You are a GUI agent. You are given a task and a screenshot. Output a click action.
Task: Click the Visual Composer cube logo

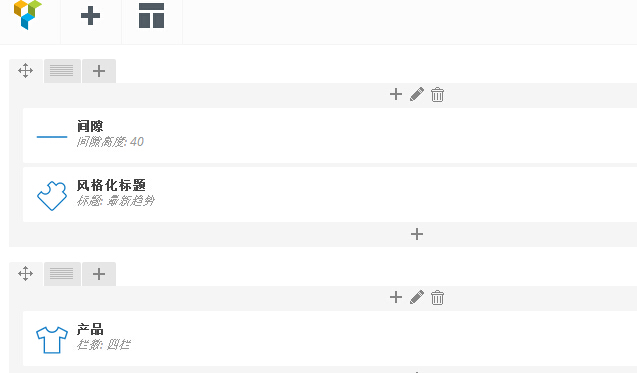[28, 15]
